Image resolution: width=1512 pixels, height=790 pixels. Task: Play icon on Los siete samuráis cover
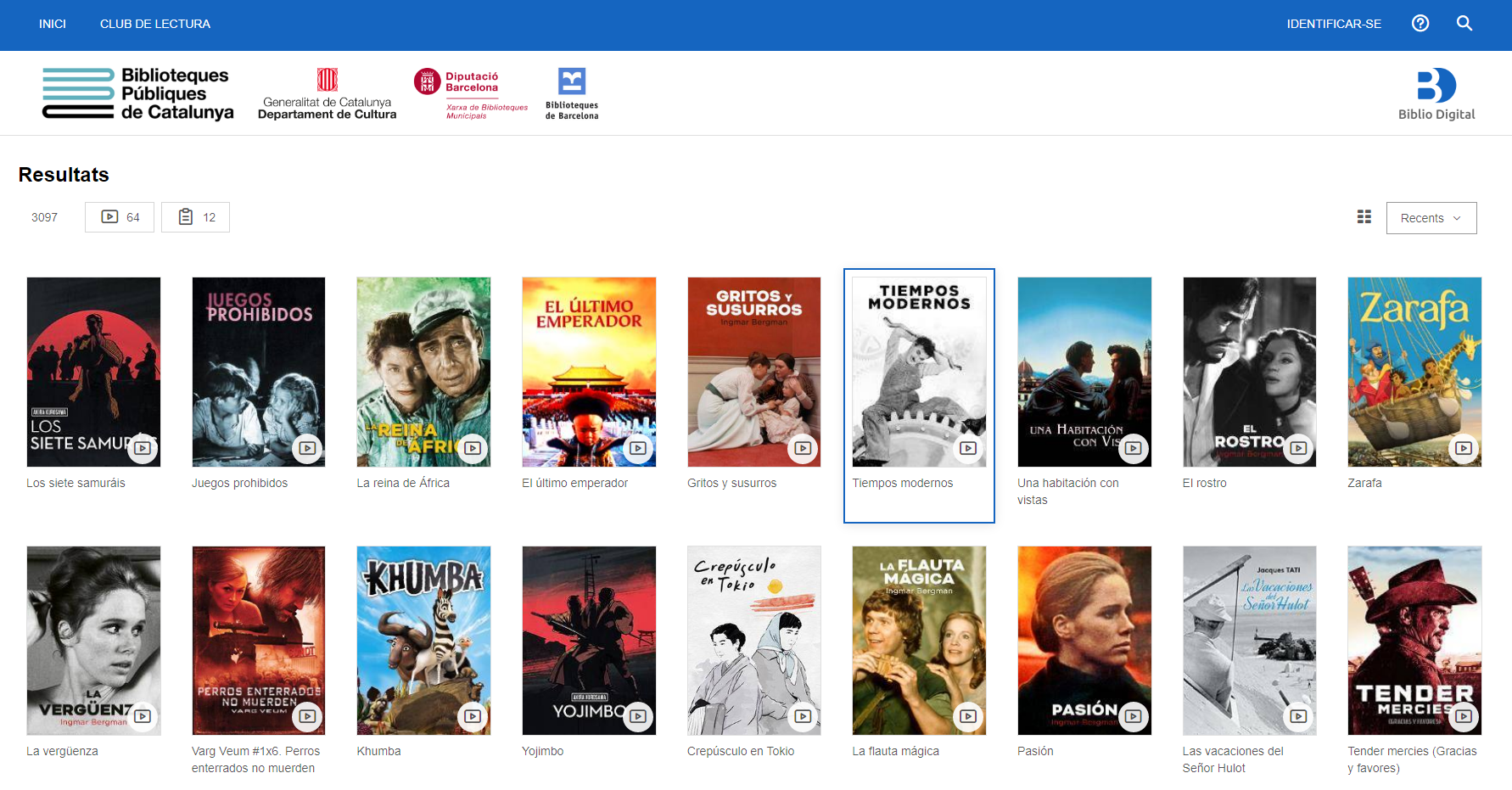point(143,448)
